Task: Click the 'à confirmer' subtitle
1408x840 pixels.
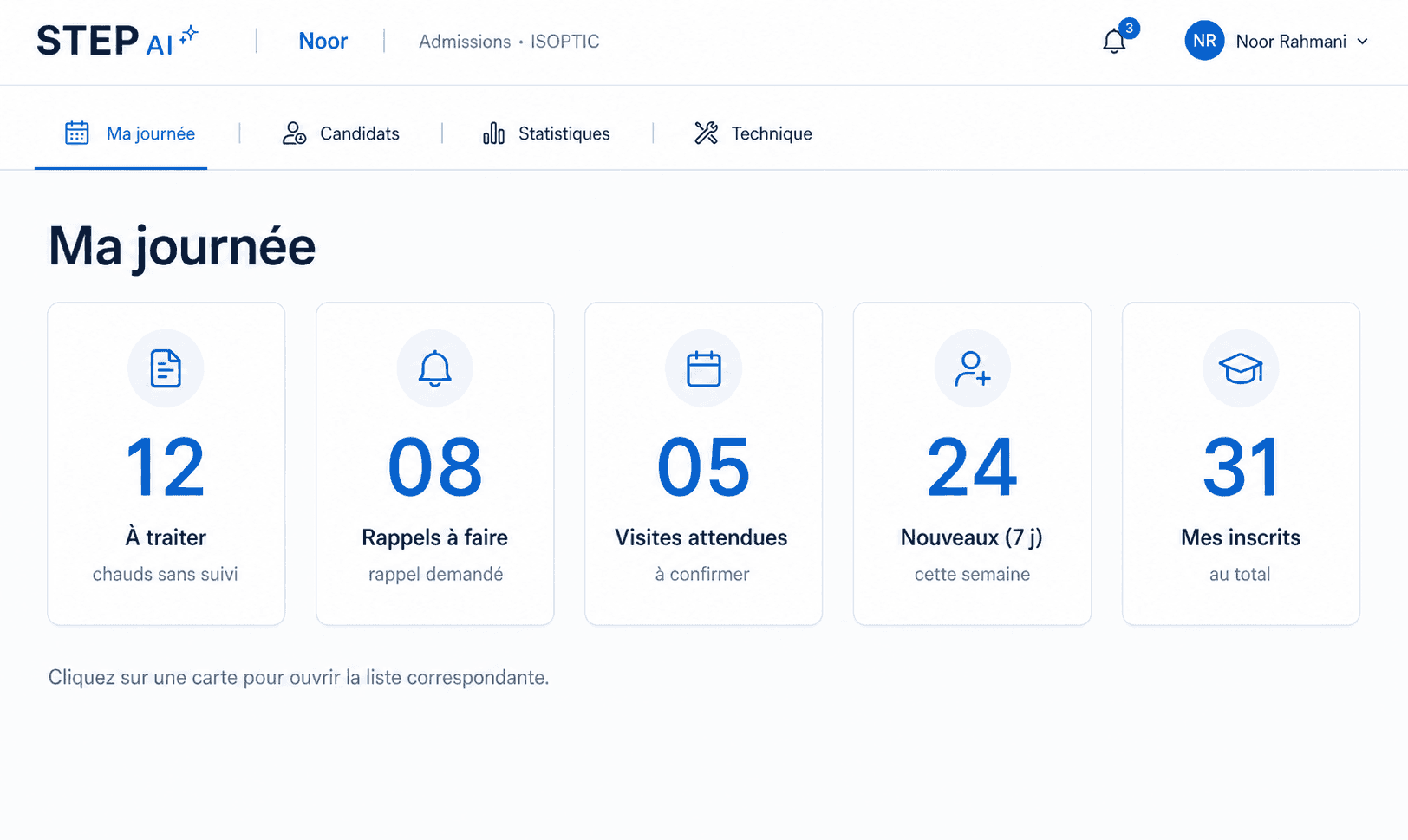Action: [x=702, y=574]
